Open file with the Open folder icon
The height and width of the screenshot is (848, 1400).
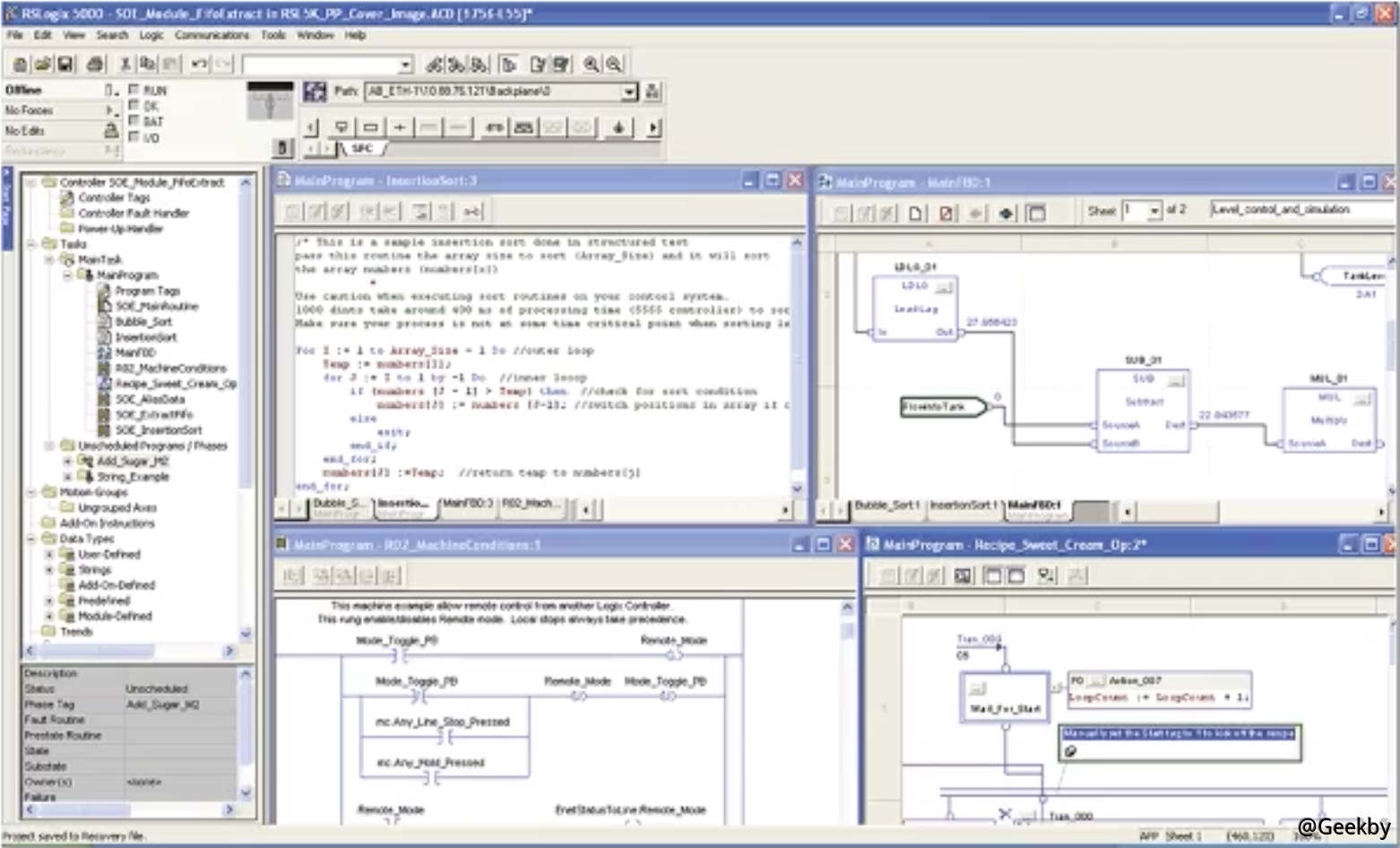[x=42, y=64]
